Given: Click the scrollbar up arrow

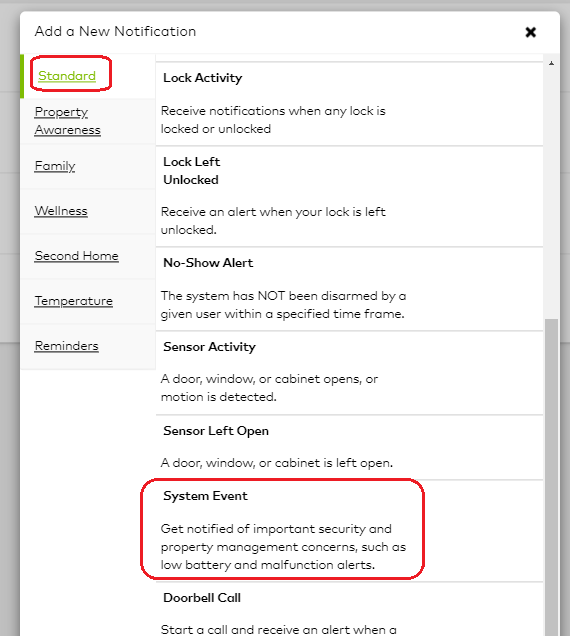Looking at the screenshot, I should pos(551,63).
